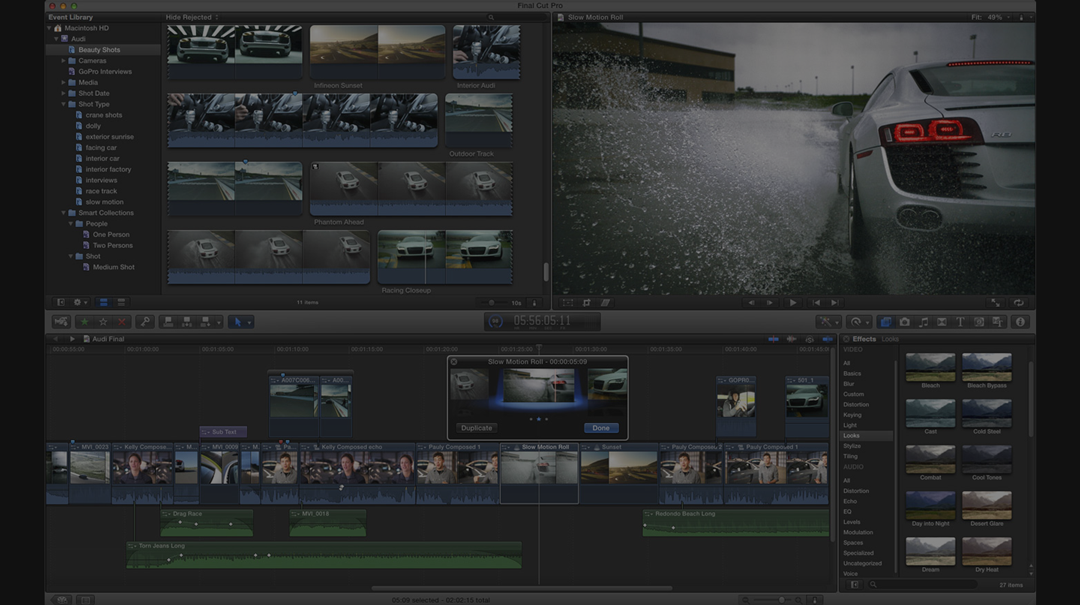Screen dimensions: 1080x605
Task: Insert selected clip into the timeline
Action: coord(187,322)
